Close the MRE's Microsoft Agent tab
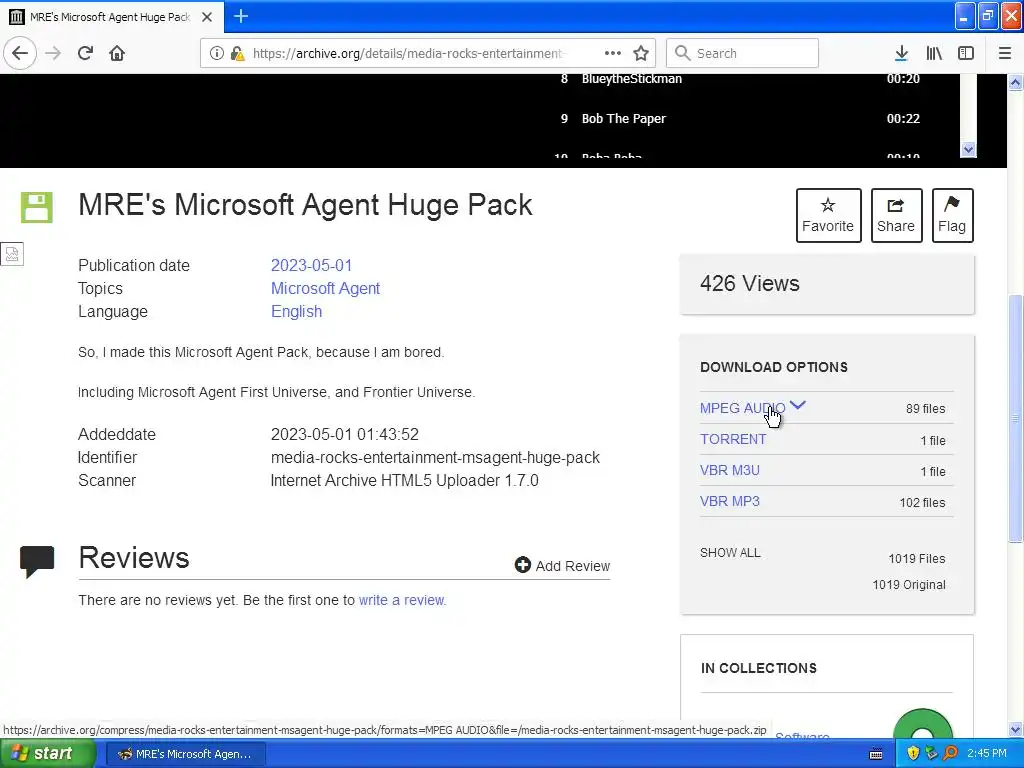The image size is (1024, 768). (207, 17)
